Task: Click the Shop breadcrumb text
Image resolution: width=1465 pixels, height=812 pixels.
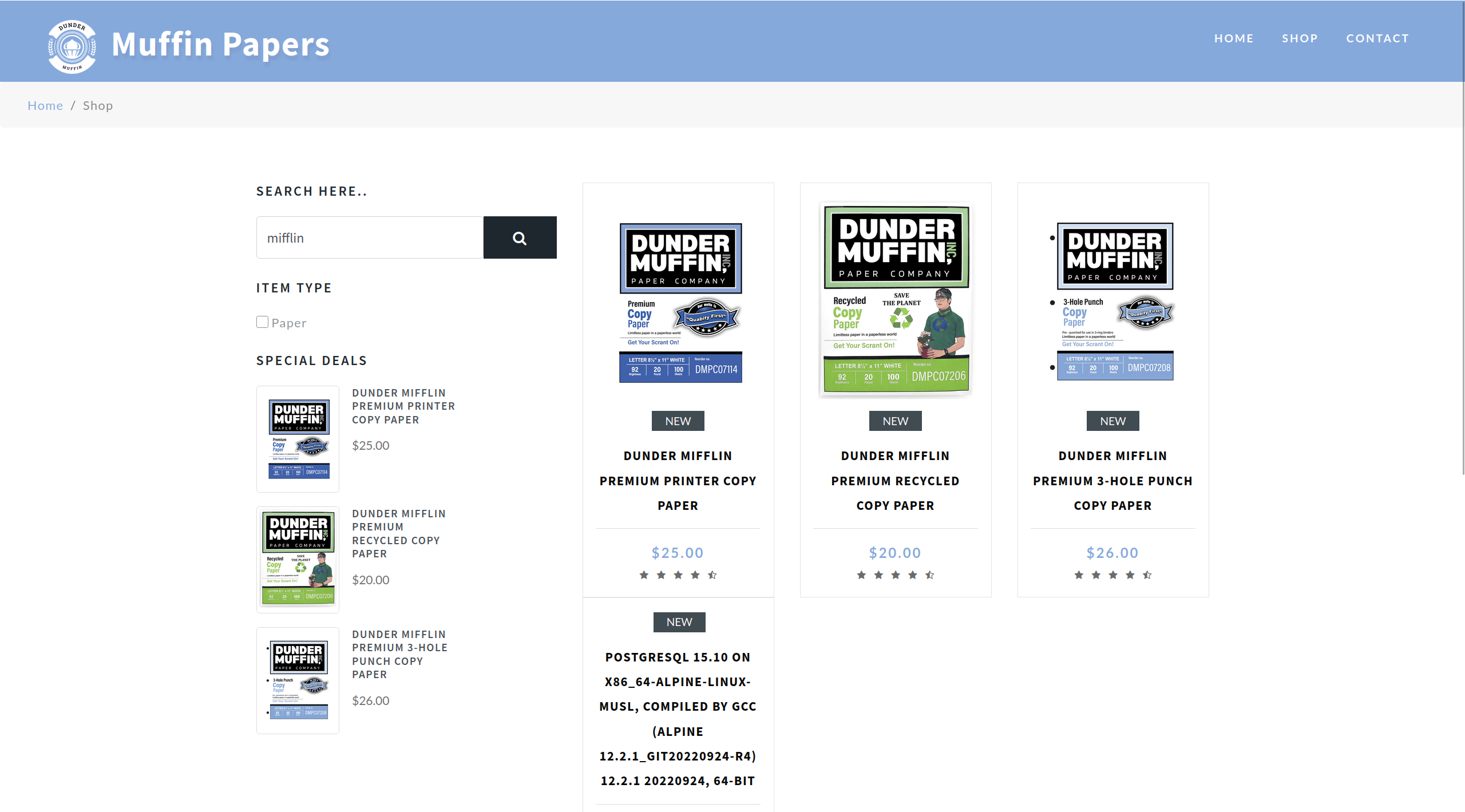Action: [x=98, y=105]
